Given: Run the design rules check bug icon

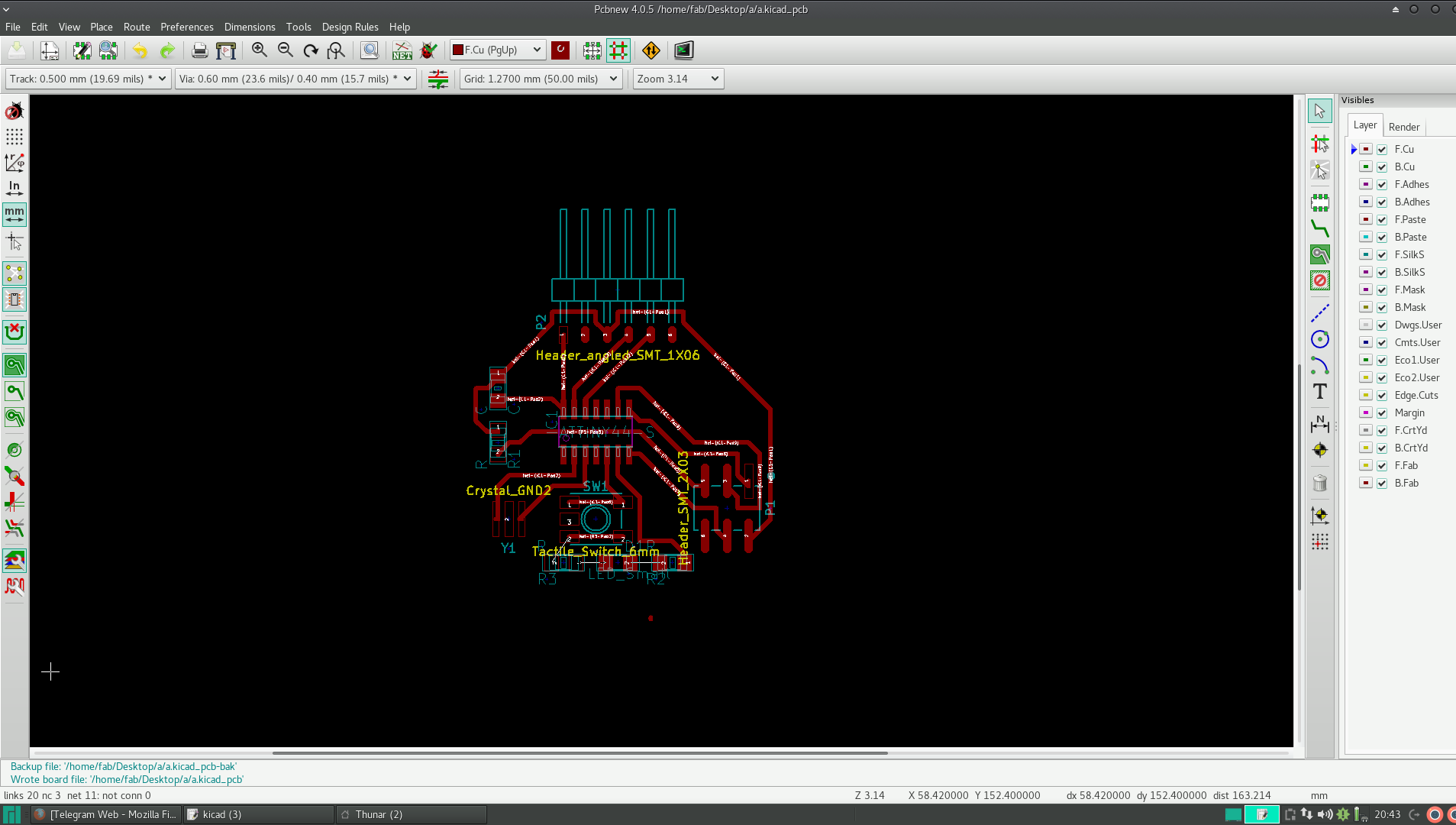Looking at the screenshot, I should (x=428, y=50).
